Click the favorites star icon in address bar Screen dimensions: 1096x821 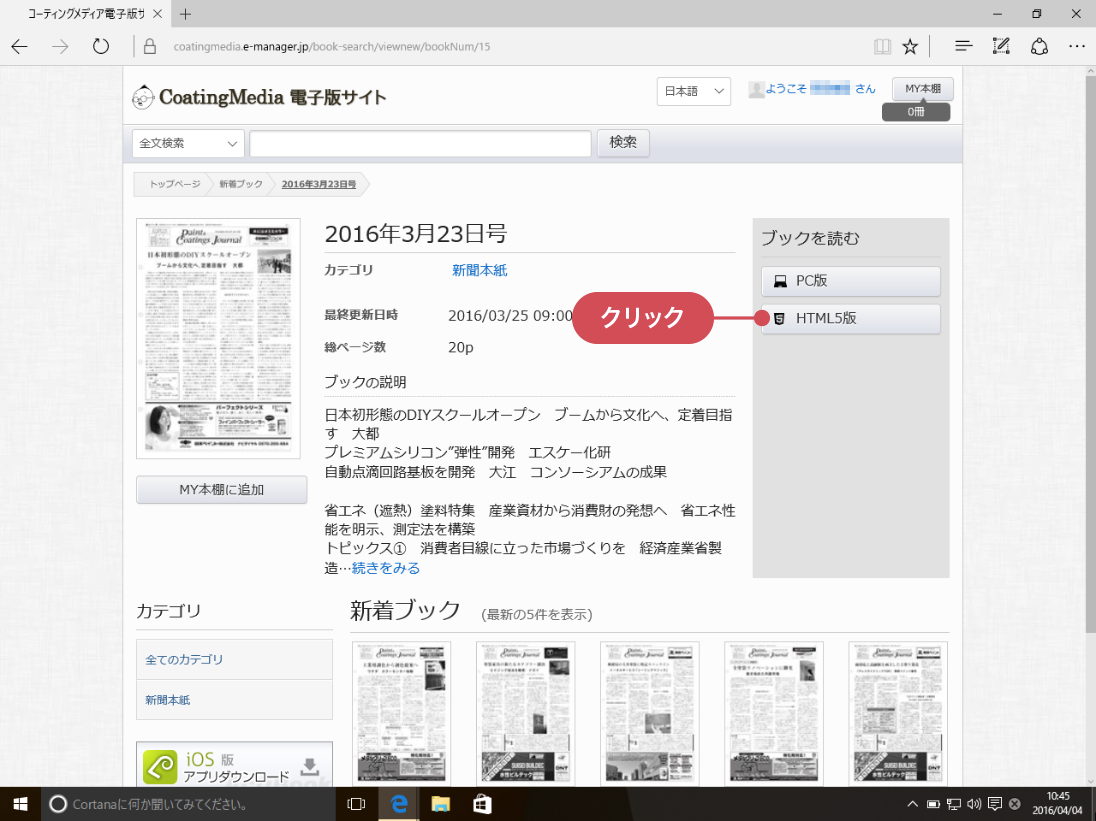[x=910, y=46]
